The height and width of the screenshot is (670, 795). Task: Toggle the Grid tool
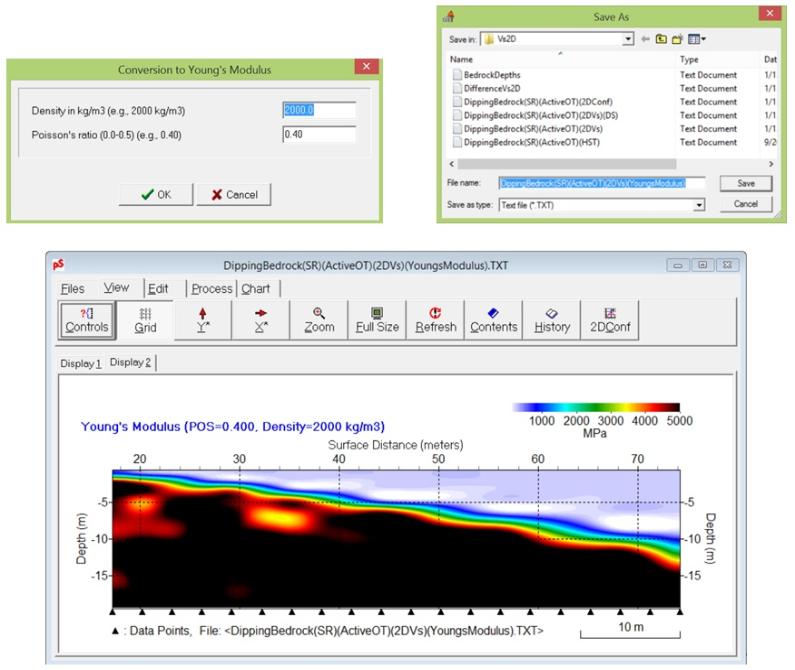coord(143,319)
